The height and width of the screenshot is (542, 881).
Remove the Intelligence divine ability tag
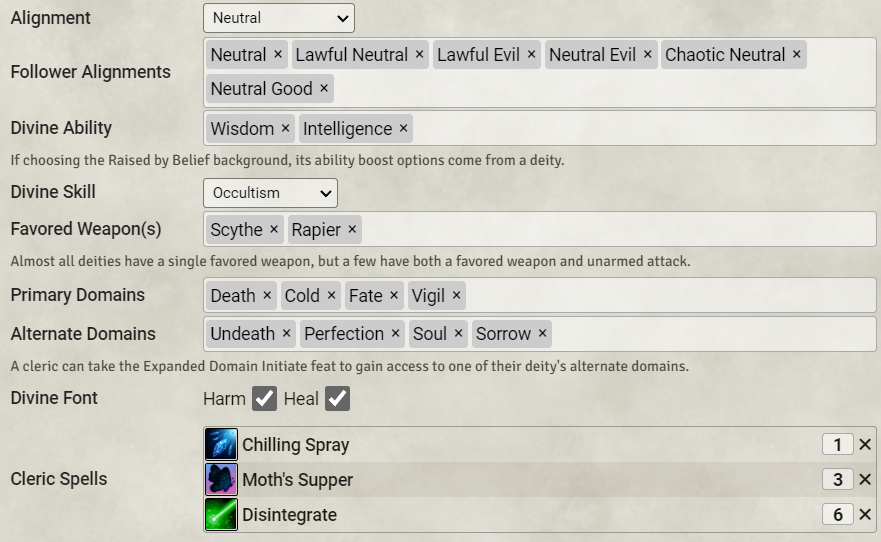[403, 129]
